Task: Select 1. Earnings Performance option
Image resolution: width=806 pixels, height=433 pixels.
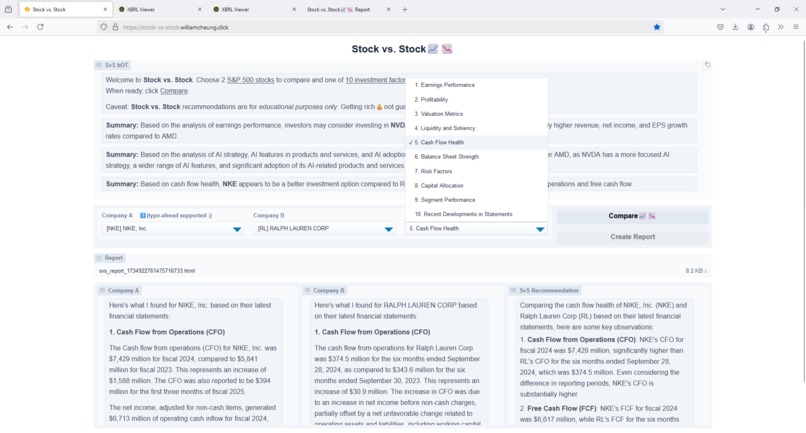Action: point(477,85)
